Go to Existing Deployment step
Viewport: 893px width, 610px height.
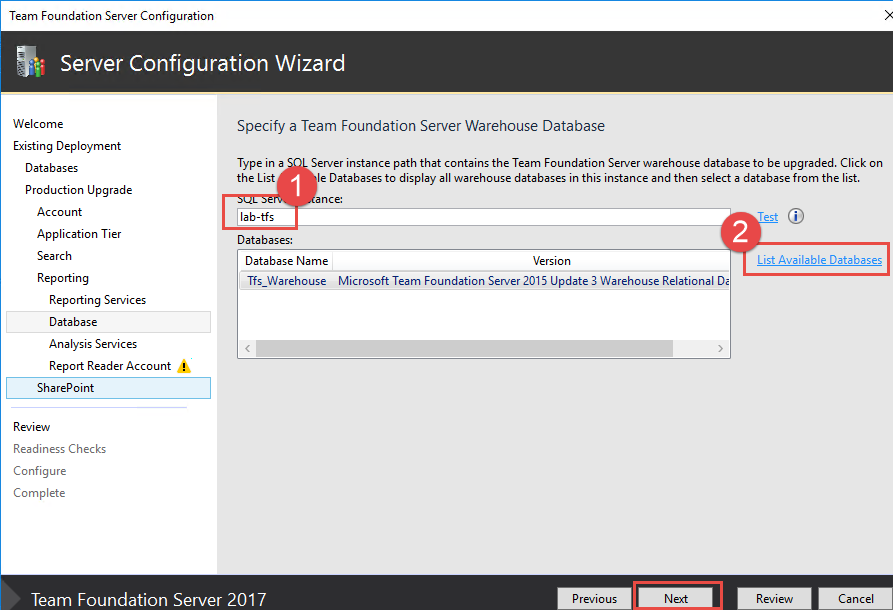67,146
